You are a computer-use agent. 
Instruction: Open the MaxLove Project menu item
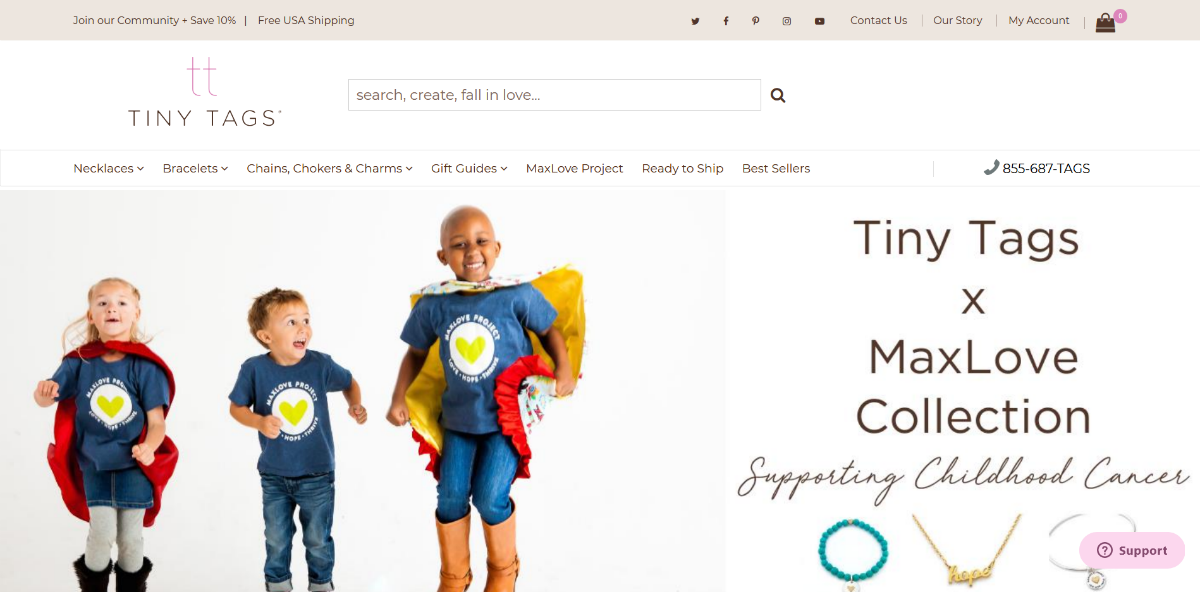tap(574, 168)
